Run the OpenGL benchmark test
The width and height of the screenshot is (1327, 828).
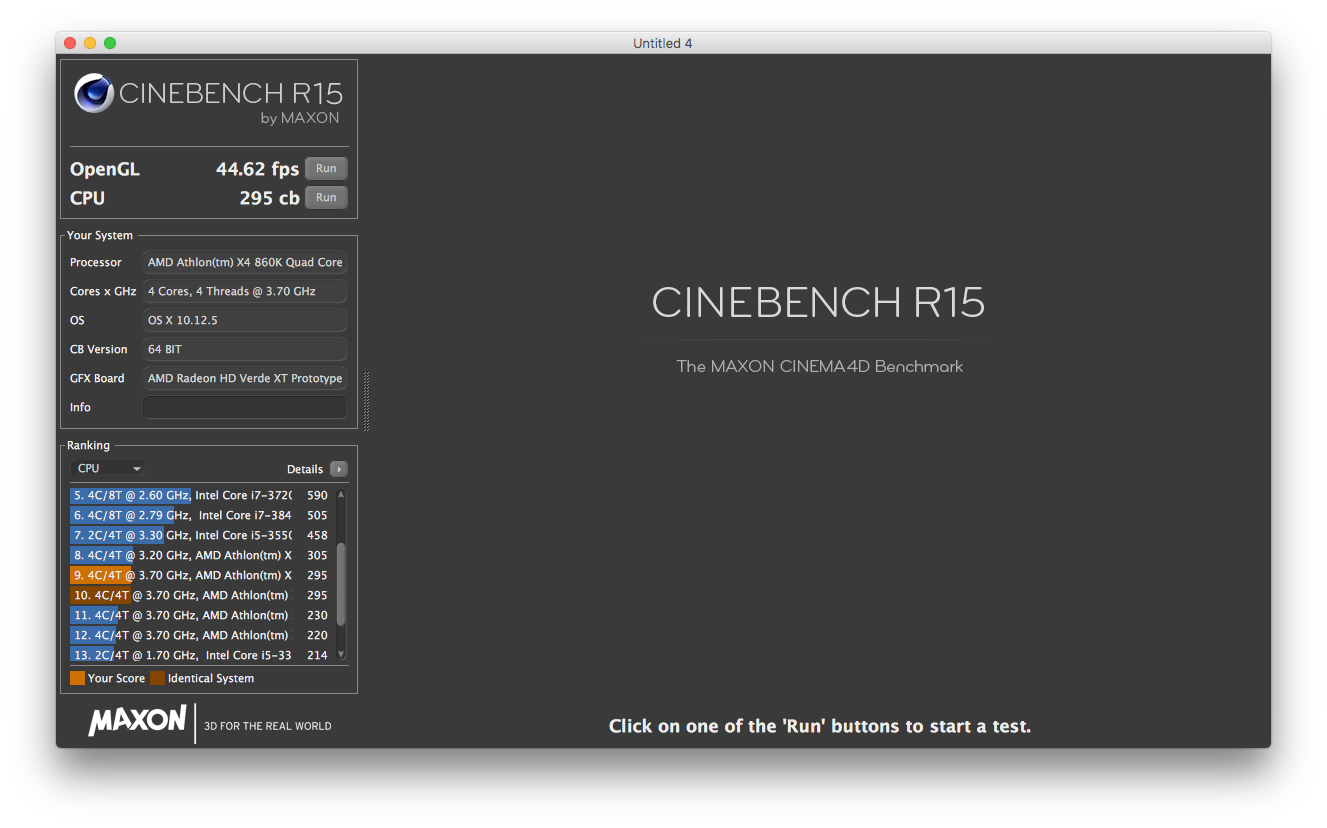point(326,169)
